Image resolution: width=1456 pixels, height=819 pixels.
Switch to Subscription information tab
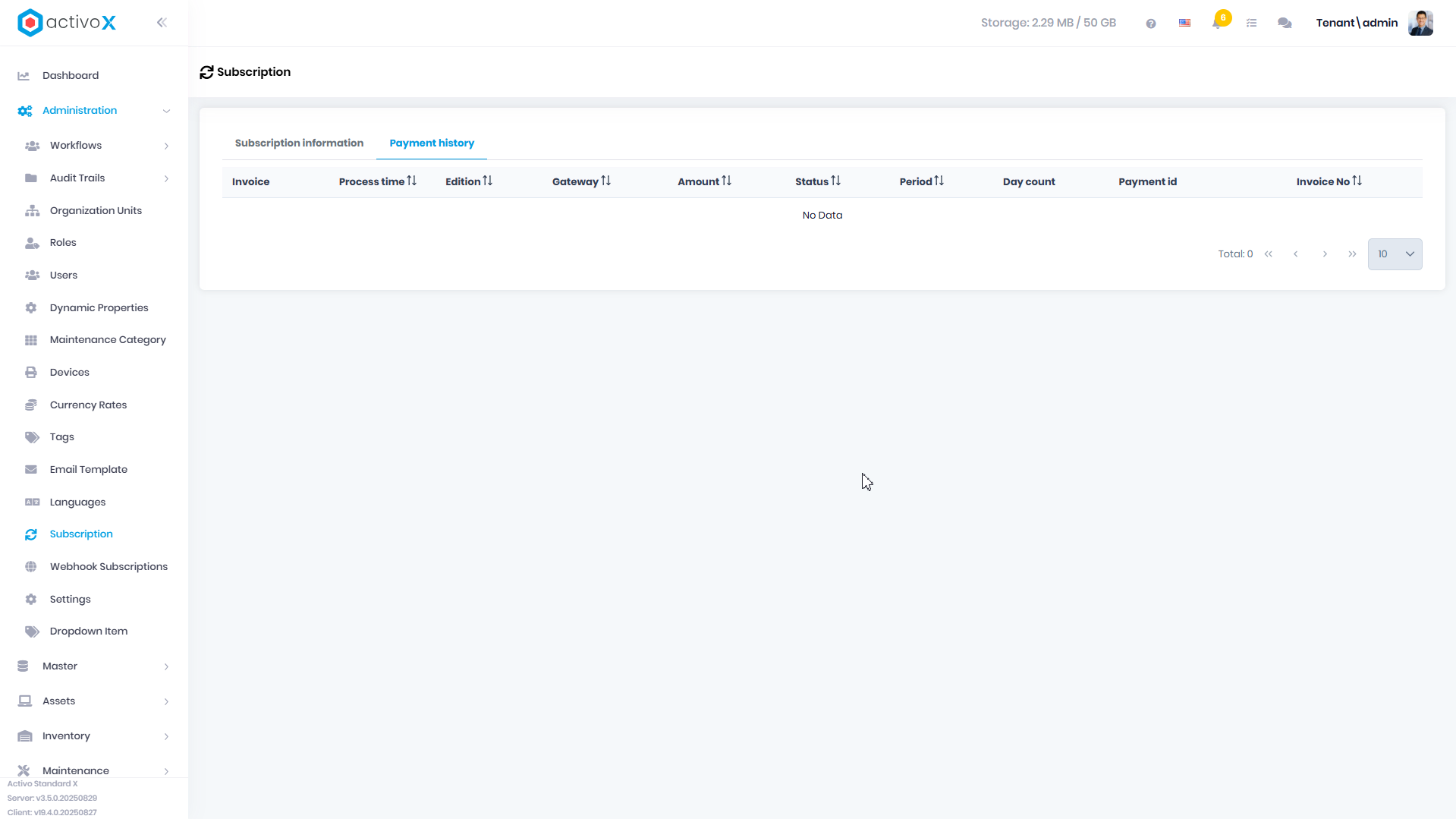click(299, 143)
